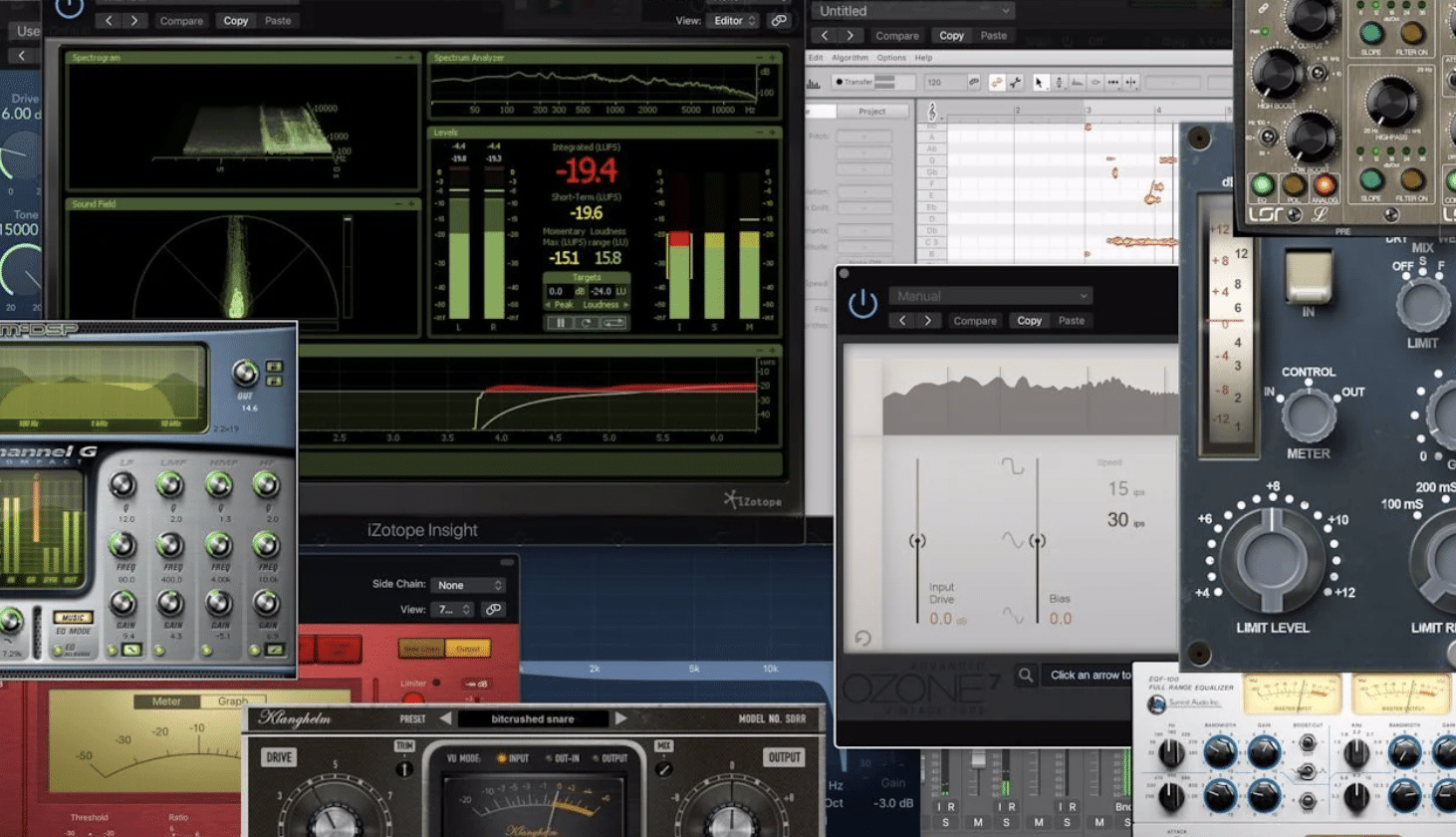Click the DRIVE label button in Klanghelm
This screenshot has height=837, width=1456.
279,757
